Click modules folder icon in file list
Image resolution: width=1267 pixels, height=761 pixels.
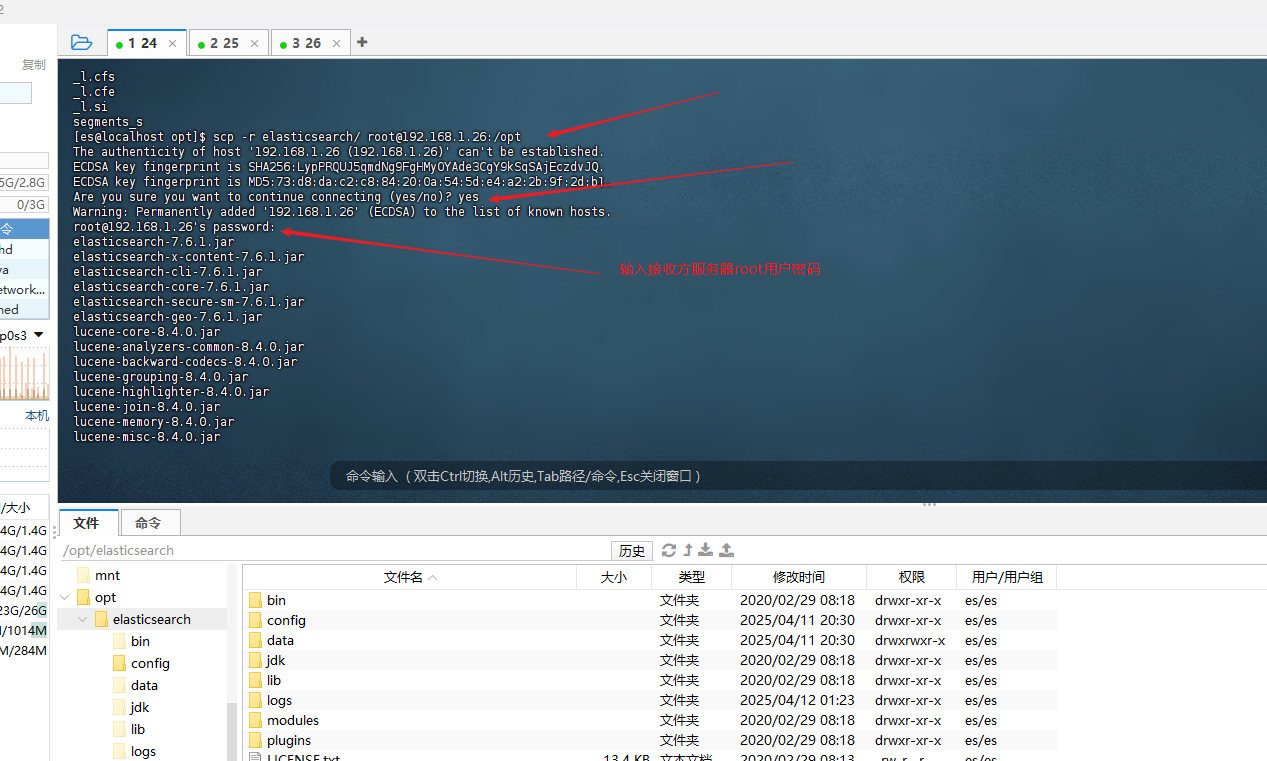255,720
